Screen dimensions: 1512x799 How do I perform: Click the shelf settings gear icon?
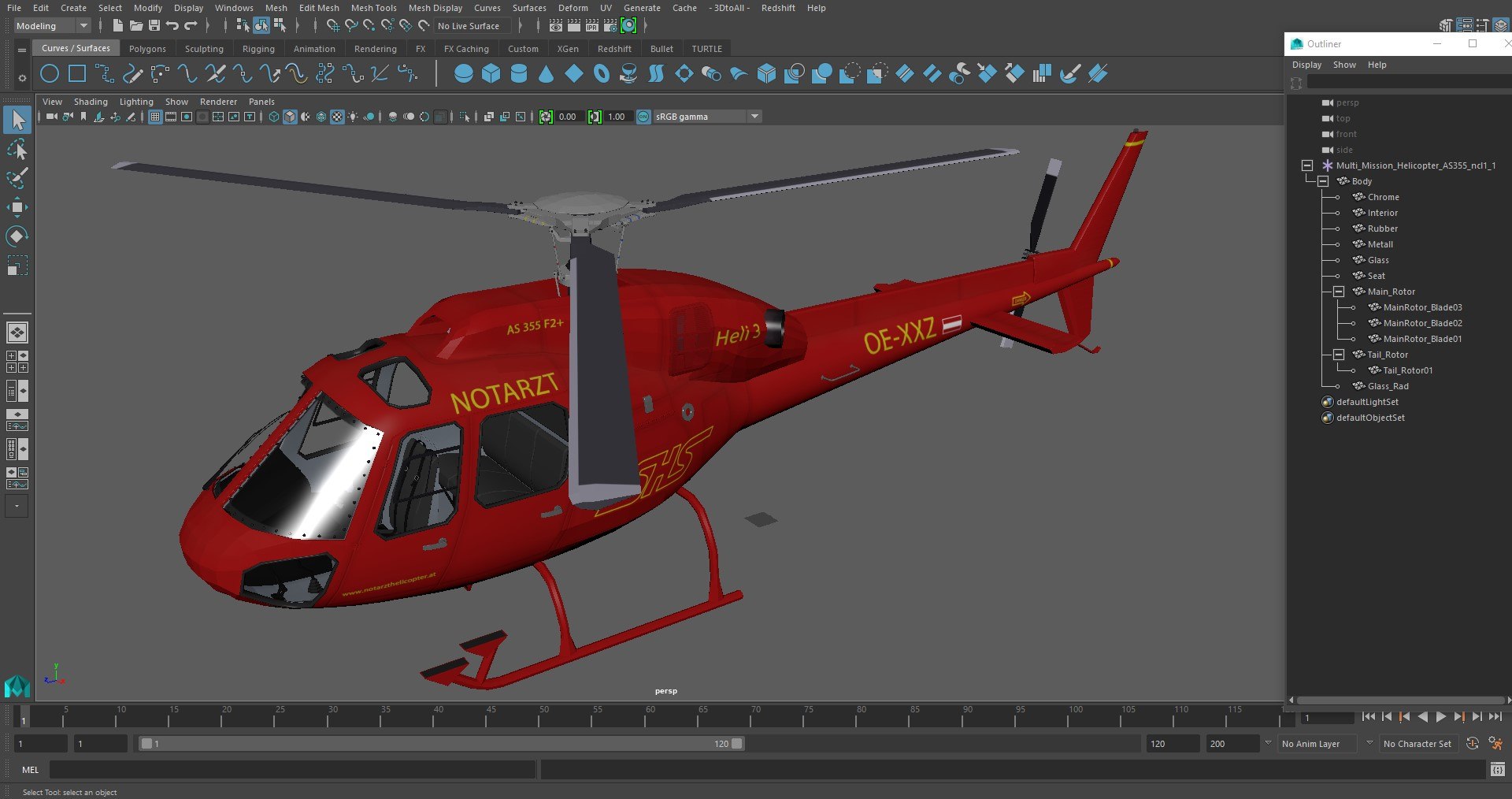[22, 78]
